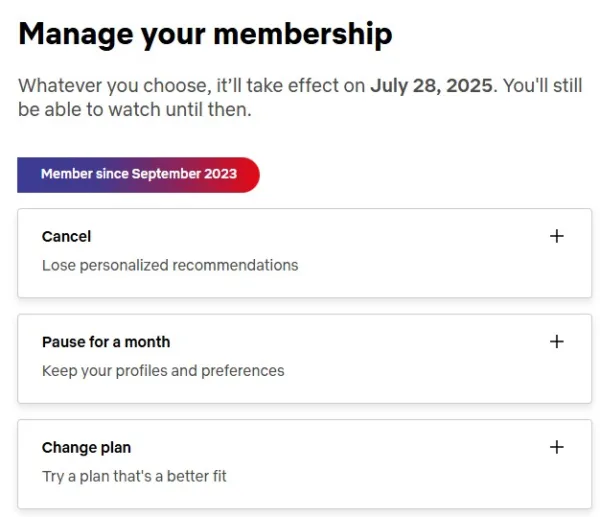Screen dimensions: 600x517
Task: Expand the Change plan title
Action: [x=86, y=448]
